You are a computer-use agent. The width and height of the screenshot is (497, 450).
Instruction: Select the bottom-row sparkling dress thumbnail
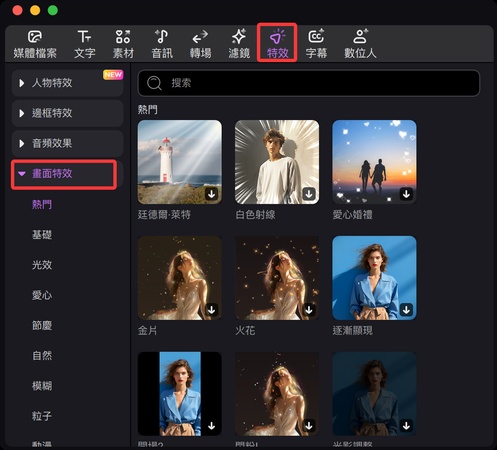277,394
